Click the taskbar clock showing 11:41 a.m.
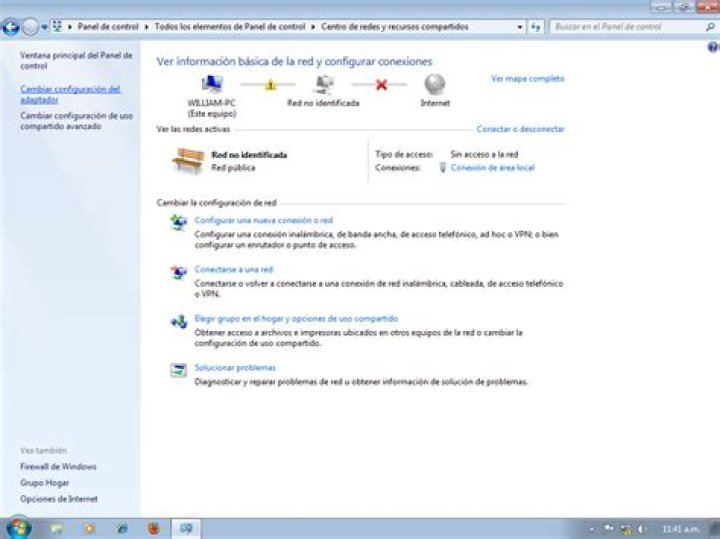This screenshot has width=720, height=539. tap(681, 529)
